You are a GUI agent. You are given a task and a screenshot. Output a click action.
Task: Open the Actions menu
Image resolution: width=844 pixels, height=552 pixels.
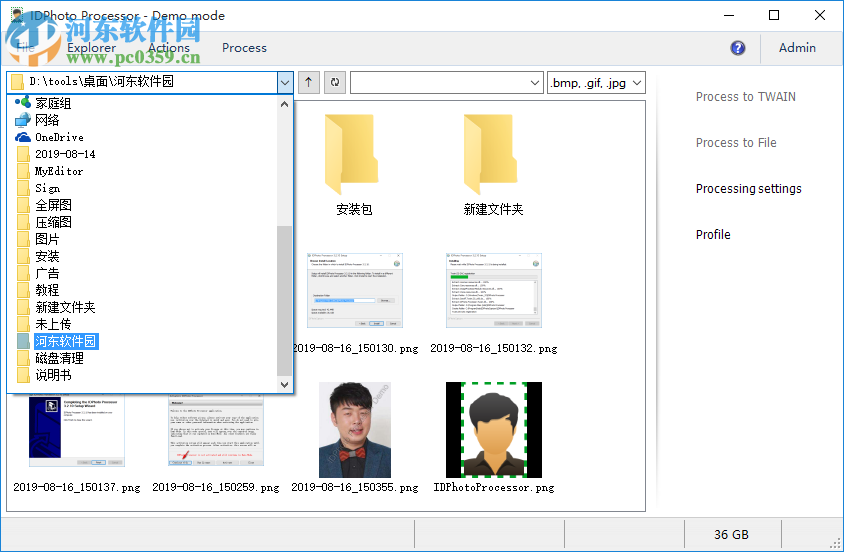169,47
